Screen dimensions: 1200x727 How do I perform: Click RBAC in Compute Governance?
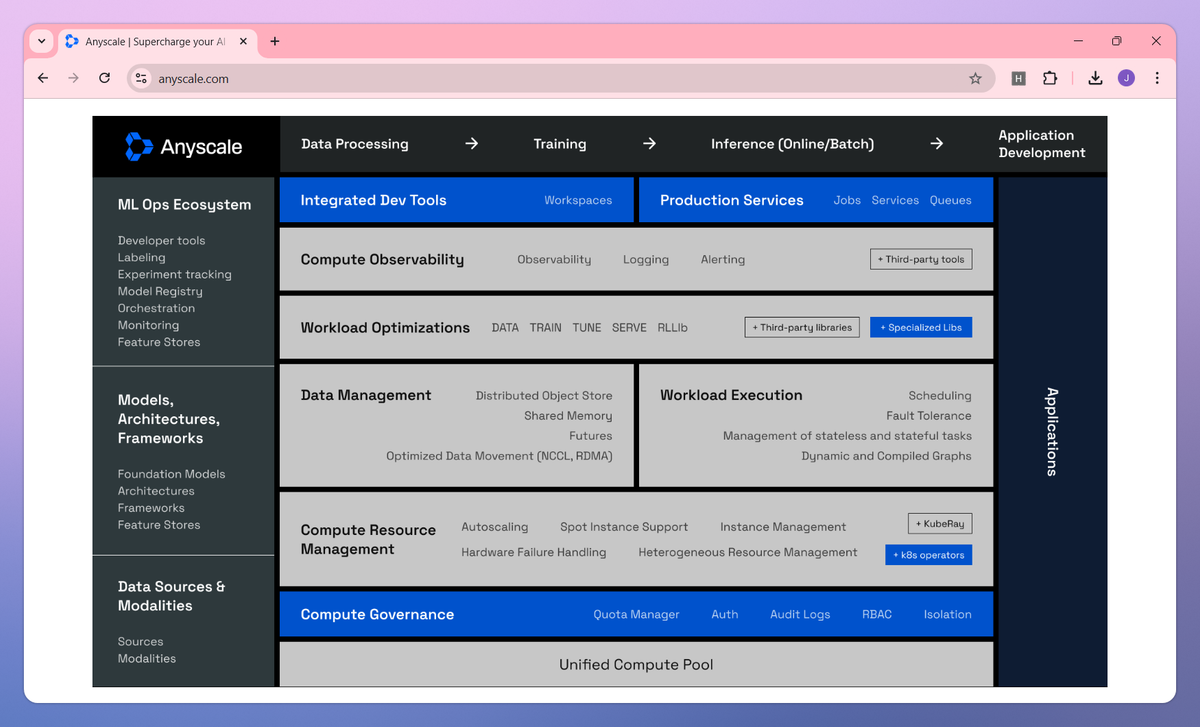(877, 614)
